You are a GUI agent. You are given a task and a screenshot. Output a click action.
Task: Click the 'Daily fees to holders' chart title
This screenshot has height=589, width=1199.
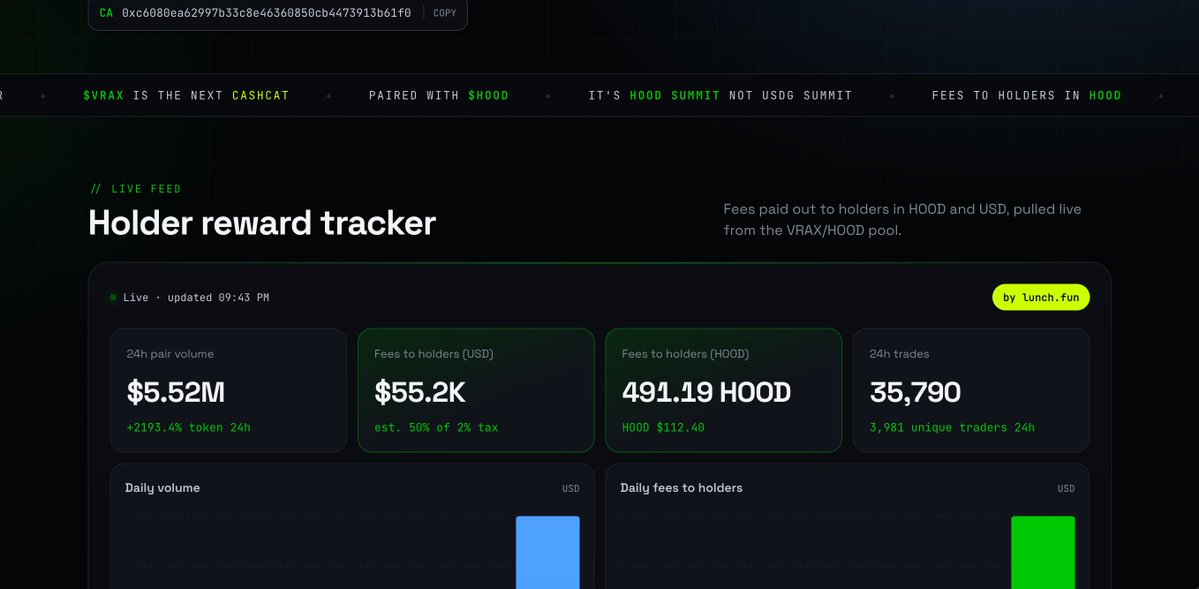click(681, 488)
